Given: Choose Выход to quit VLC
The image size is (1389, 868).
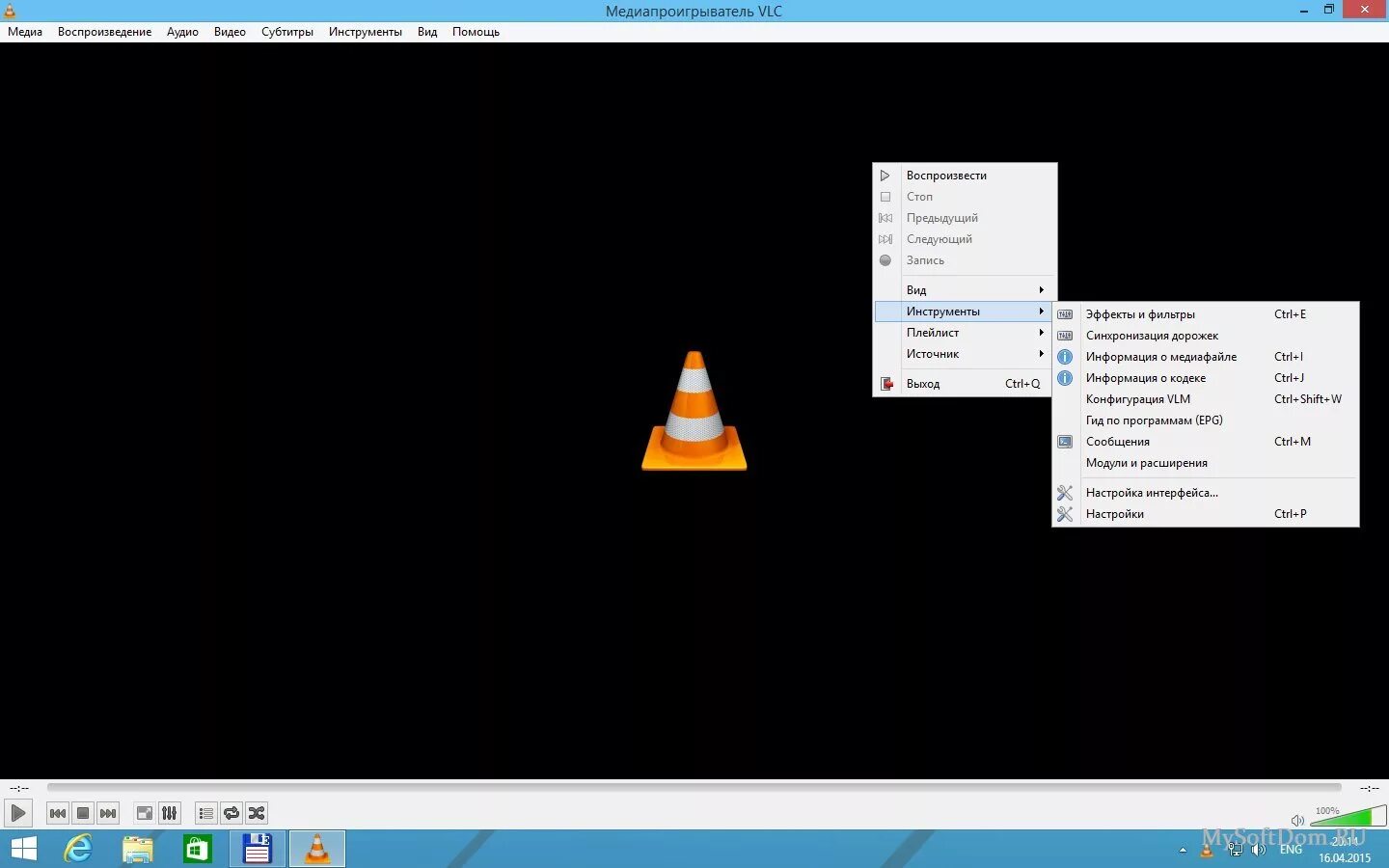Looking at the screenshot, I should coord(965,384).
